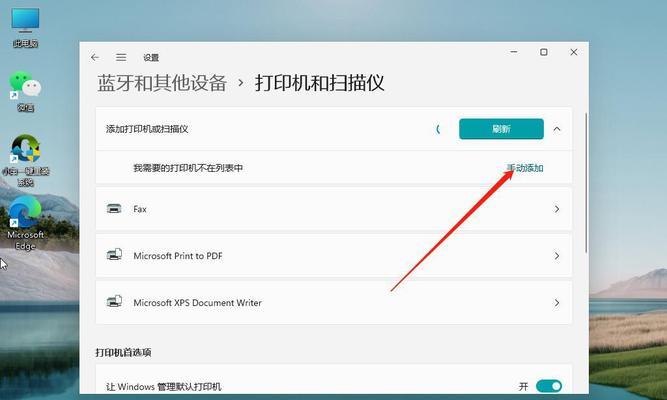Click the 添加打印机或扫描仪 label
Image resolution: width=667 pixels, height=400 pixels.
click(147, 129)
